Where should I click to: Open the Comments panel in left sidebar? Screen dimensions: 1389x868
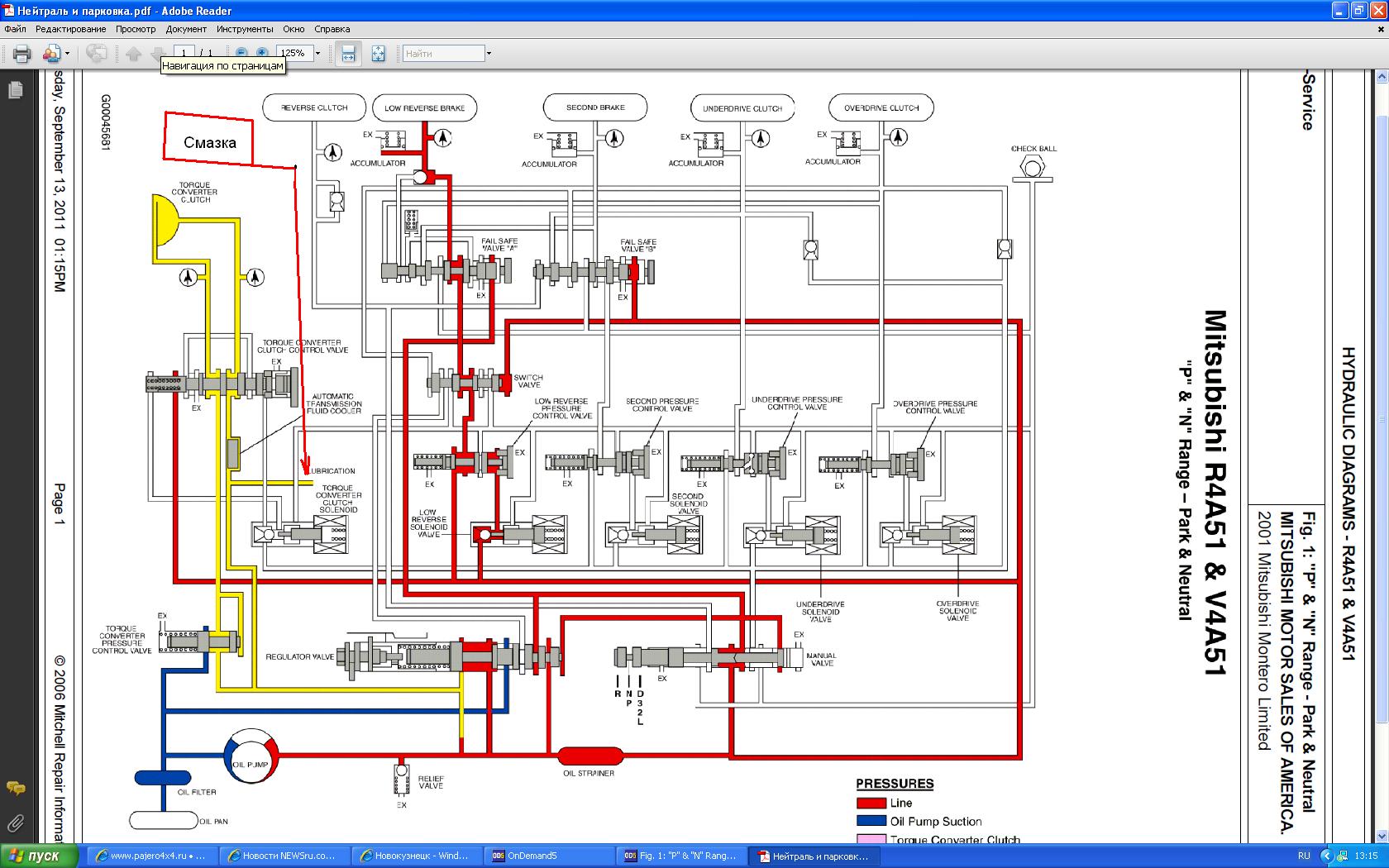15,788
